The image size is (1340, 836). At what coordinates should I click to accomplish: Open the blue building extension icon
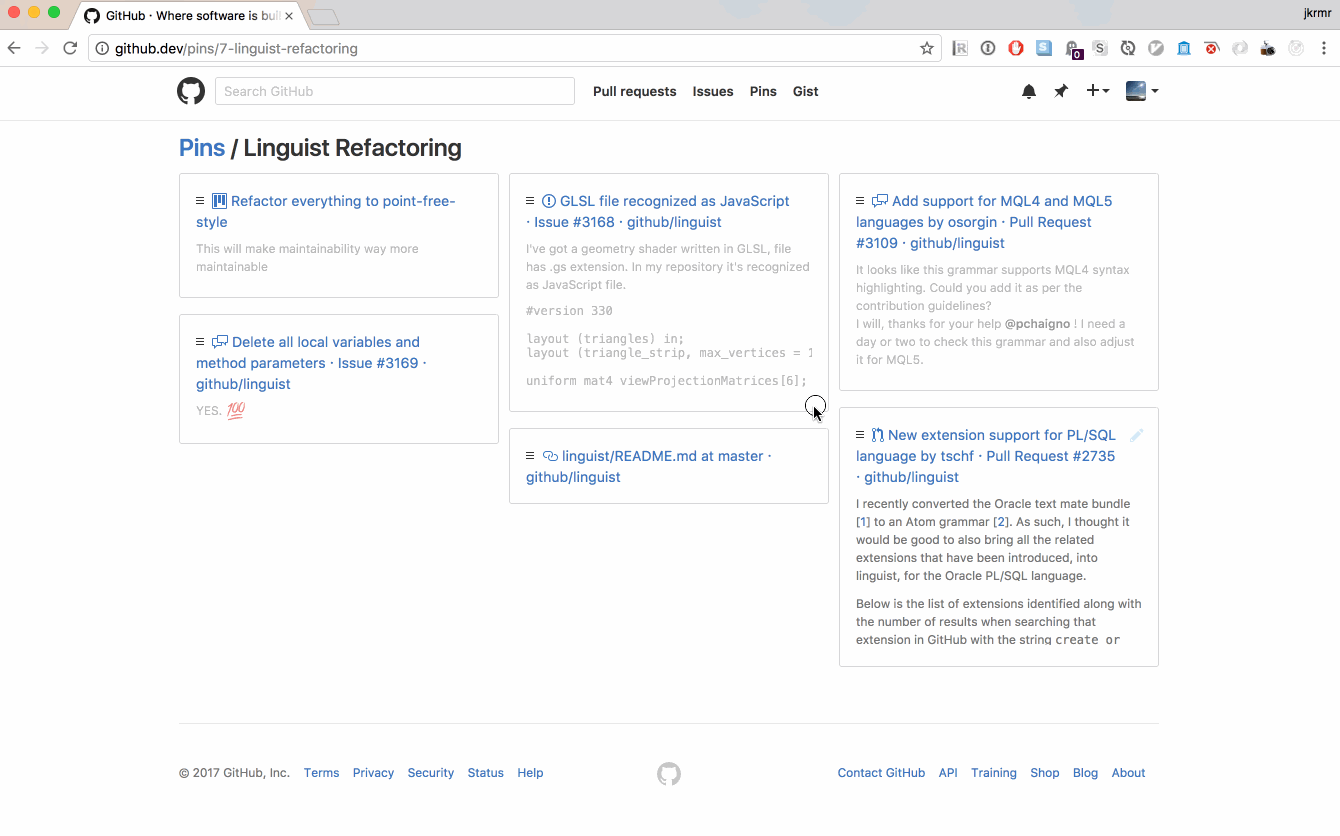1184,48
